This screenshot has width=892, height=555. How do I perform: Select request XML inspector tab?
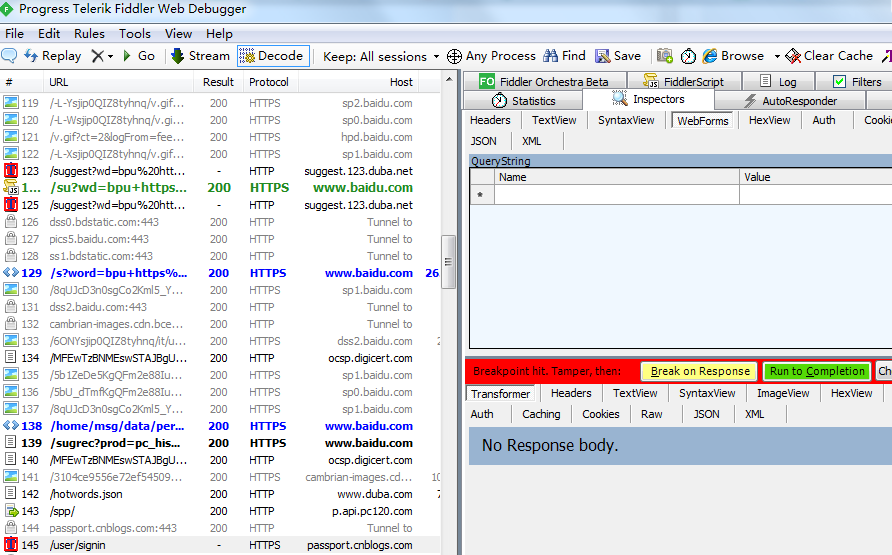tap(531, 141)
